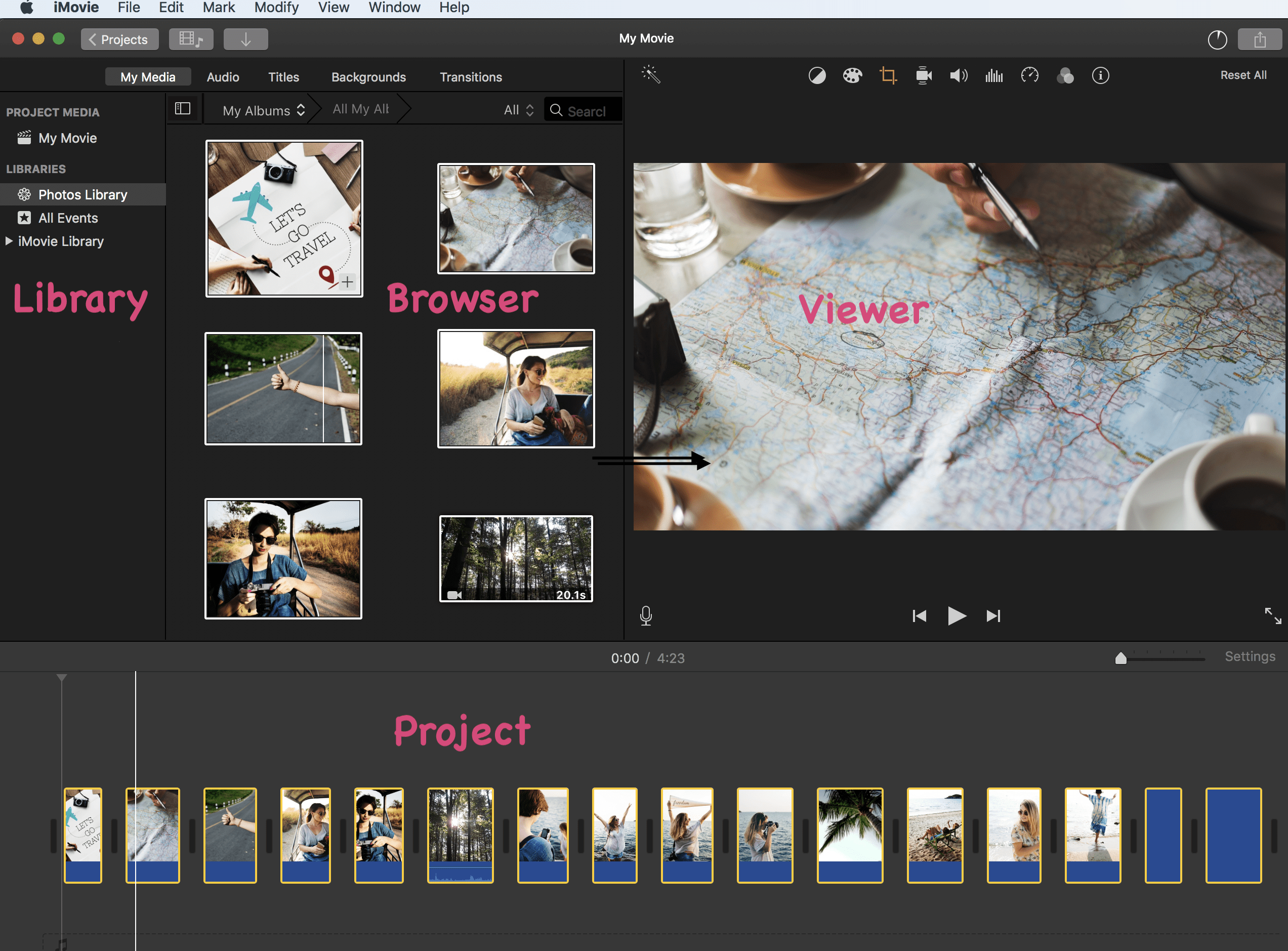Screen dimensions: 1288x951
Task: Show clip information with the i icon
Action: (x=1100, y=75)
